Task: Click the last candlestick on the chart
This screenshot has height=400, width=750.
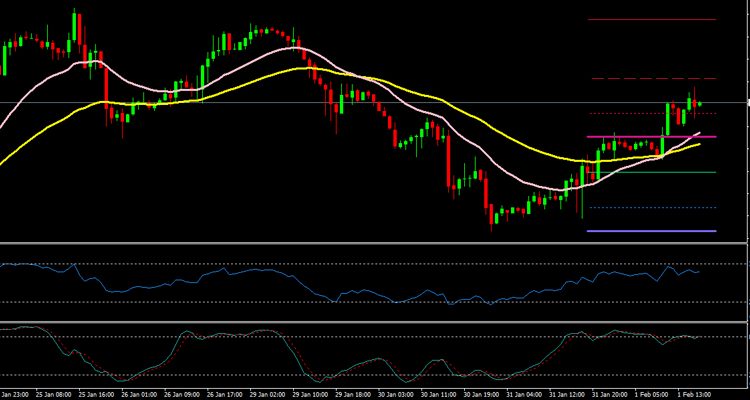Action: (700, 103)
